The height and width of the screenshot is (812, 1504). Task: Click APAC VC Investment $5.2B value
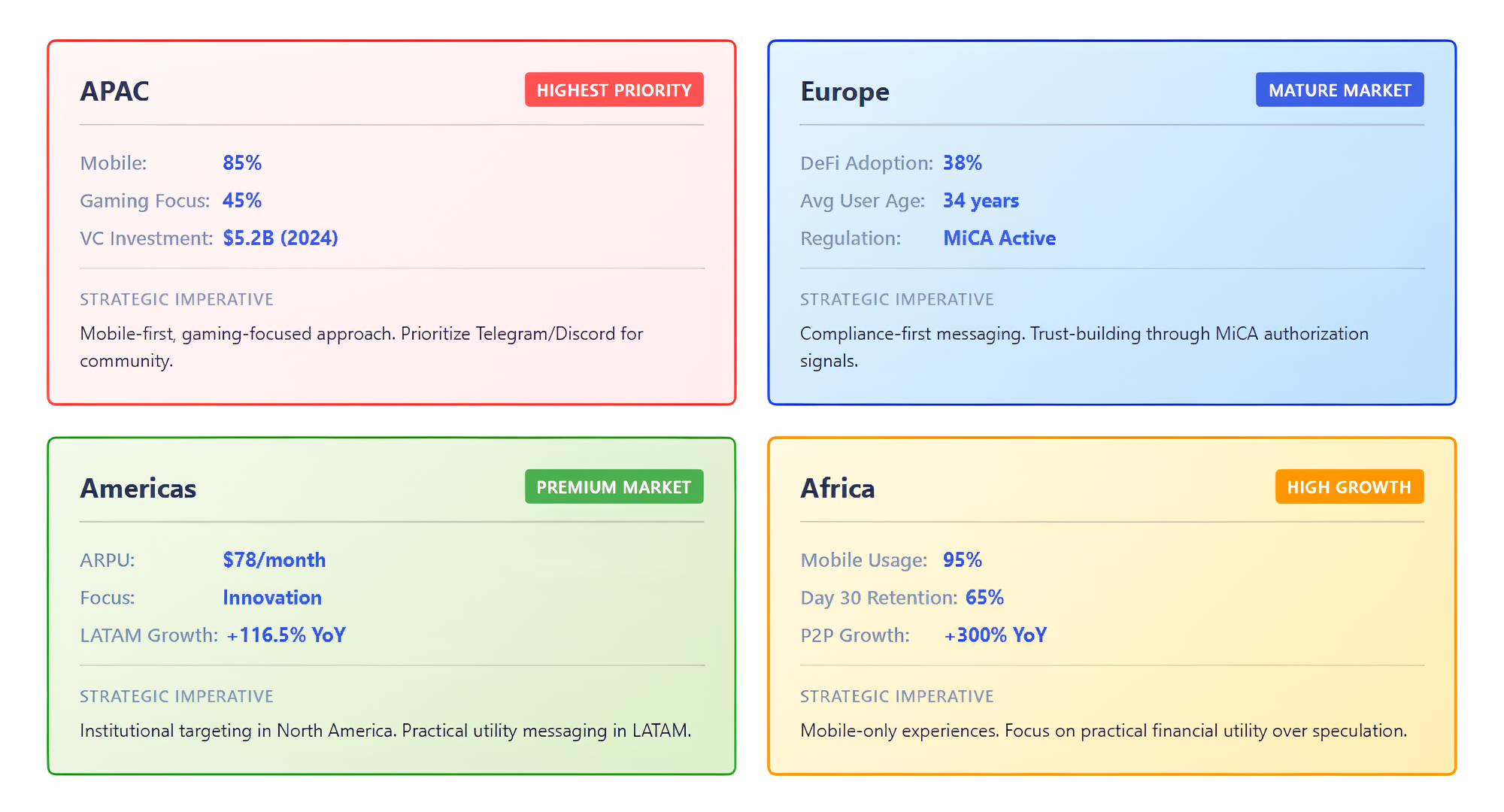280,238
